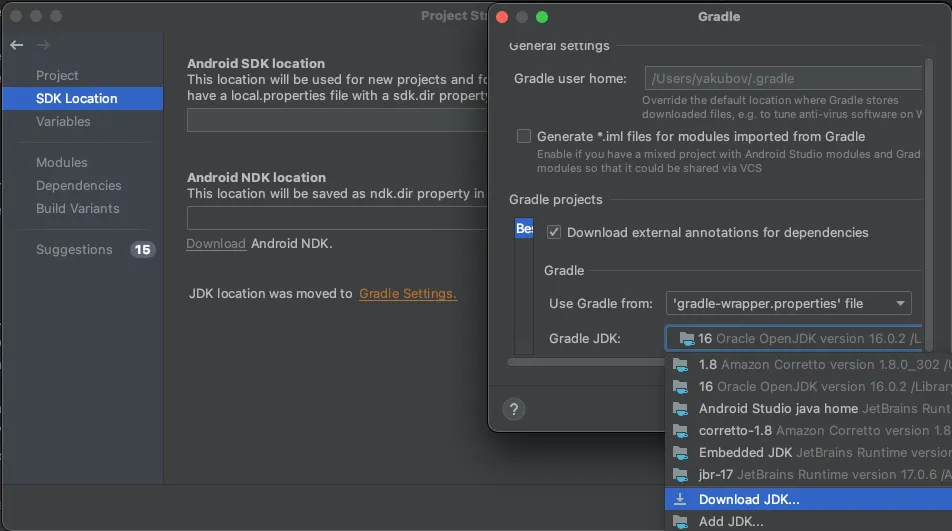Choose 16 Oracle OpenJDK from the dropdown list

point(808,387)
